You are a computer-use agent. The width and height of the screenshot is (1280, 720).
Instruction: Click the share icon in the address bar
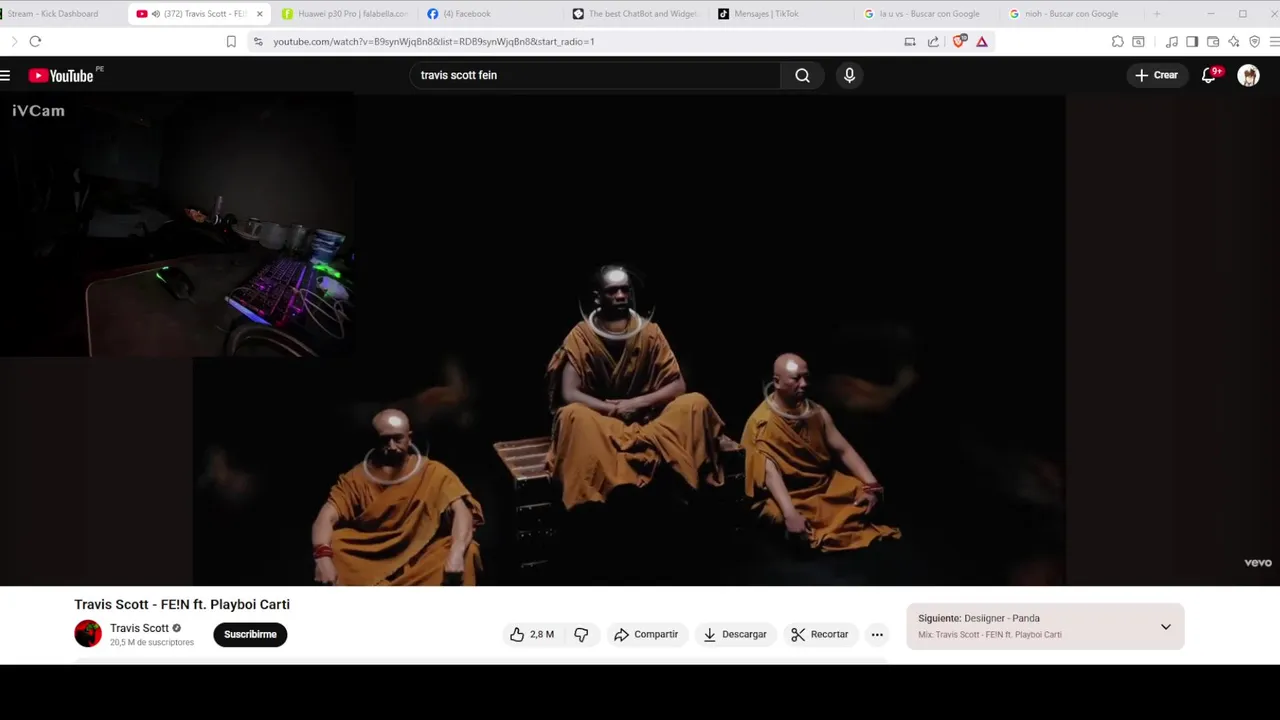pyautogui.click(x=933, y=41)
